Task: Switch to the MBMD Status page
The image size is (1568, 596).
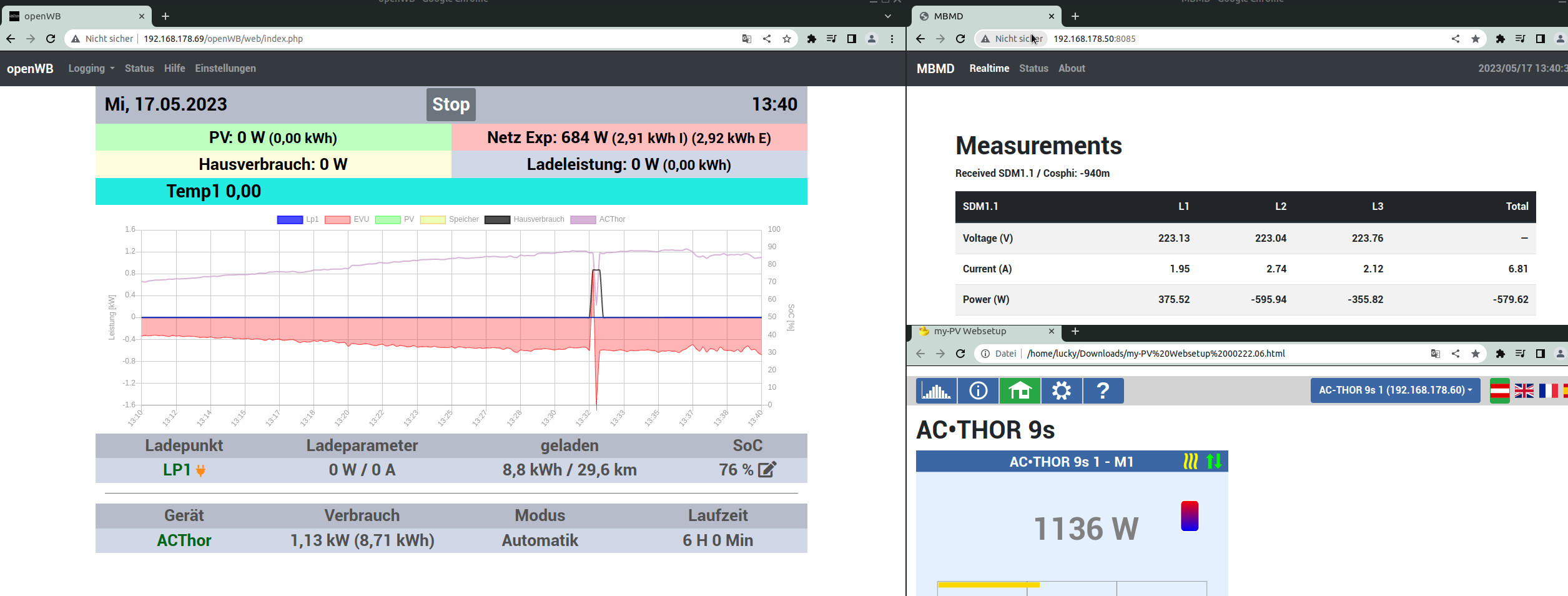Action: pyautogui.click(x=1033, y=69)
